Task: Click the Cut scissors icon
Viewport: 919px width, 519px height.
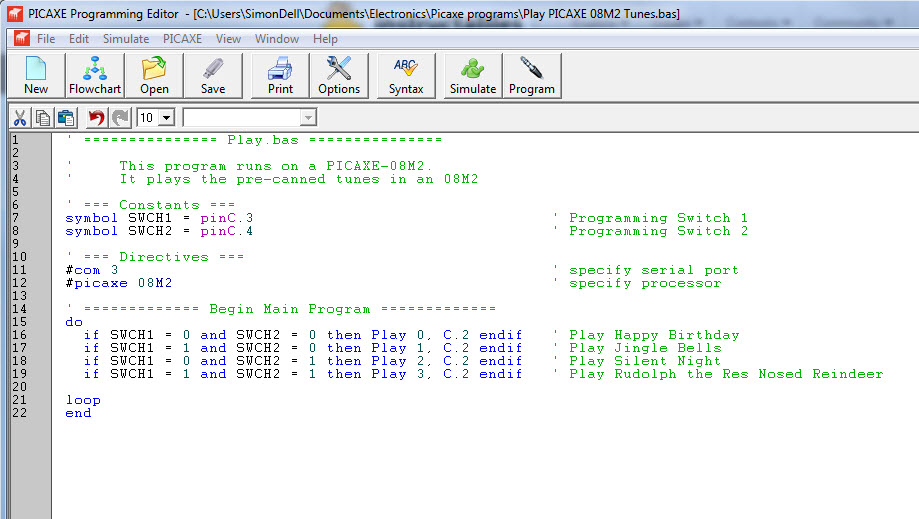Action: pyautogui.click(x=20, y=118)
